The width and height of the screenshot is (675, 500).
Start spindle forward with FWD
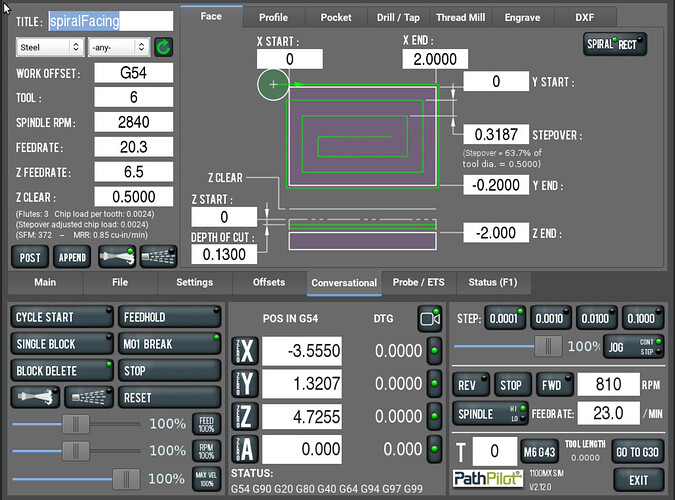[555, 385]
